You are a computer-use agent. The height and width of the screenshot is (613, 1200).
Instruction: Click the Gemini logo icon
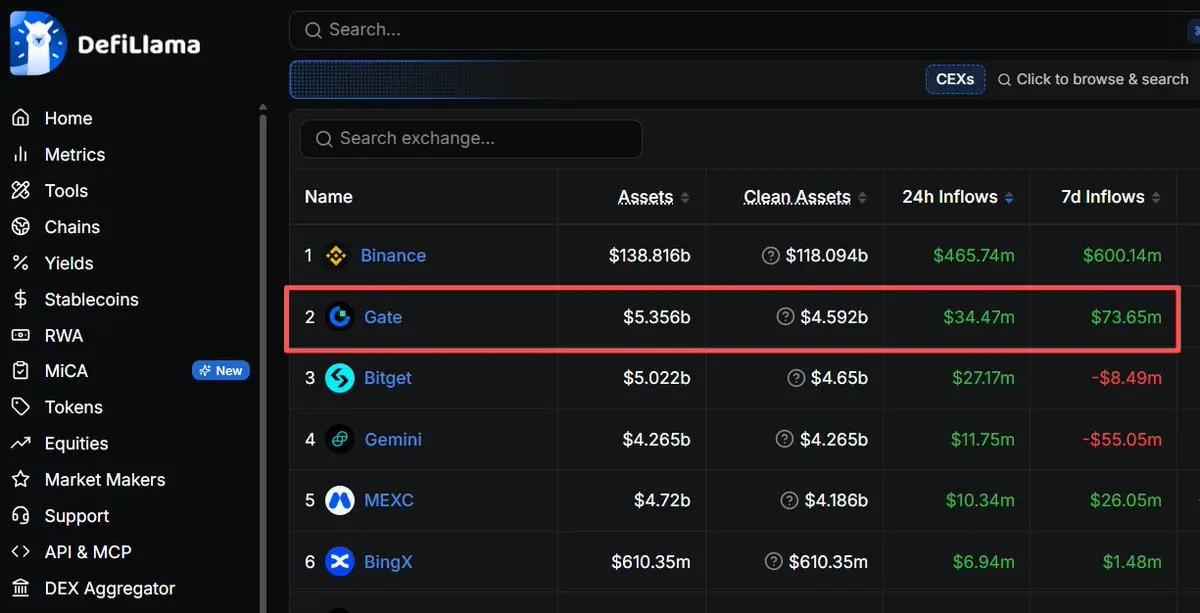pos(340,439)
